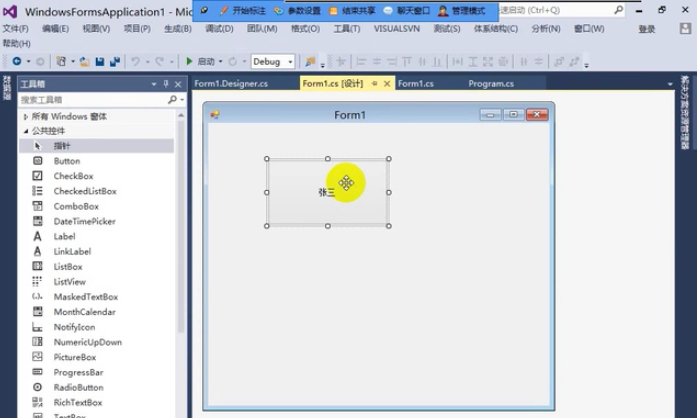Click the navigate backward arrow icon

coord(16,61)
